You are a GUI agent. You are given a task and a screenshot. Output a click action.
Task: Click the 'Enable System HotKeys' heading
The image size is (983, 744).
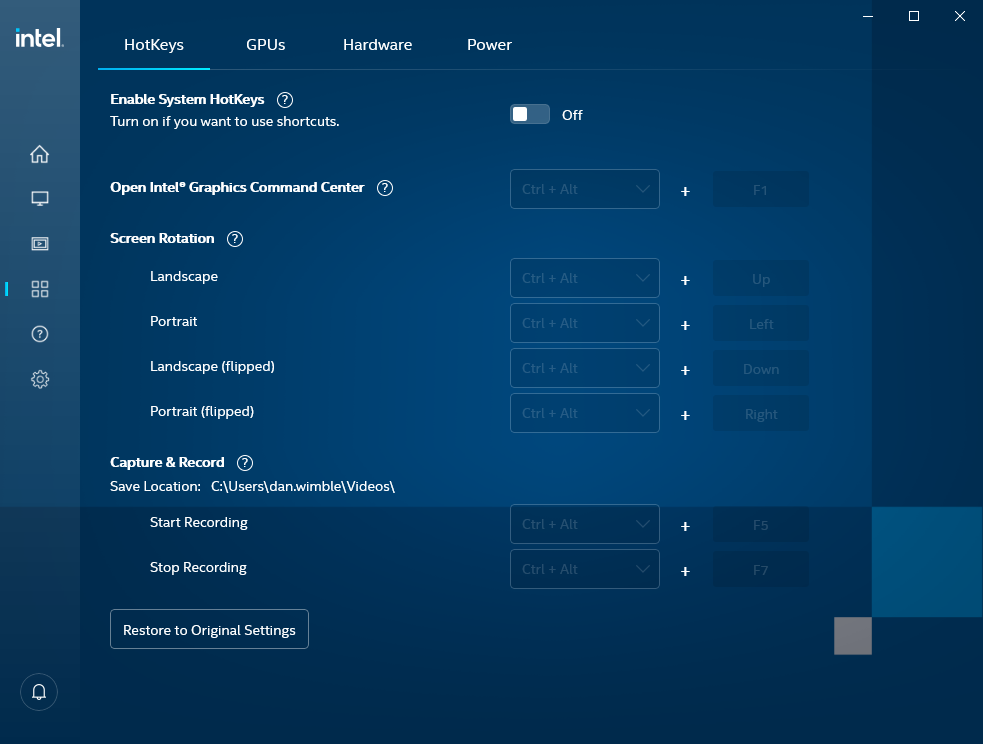187,100
